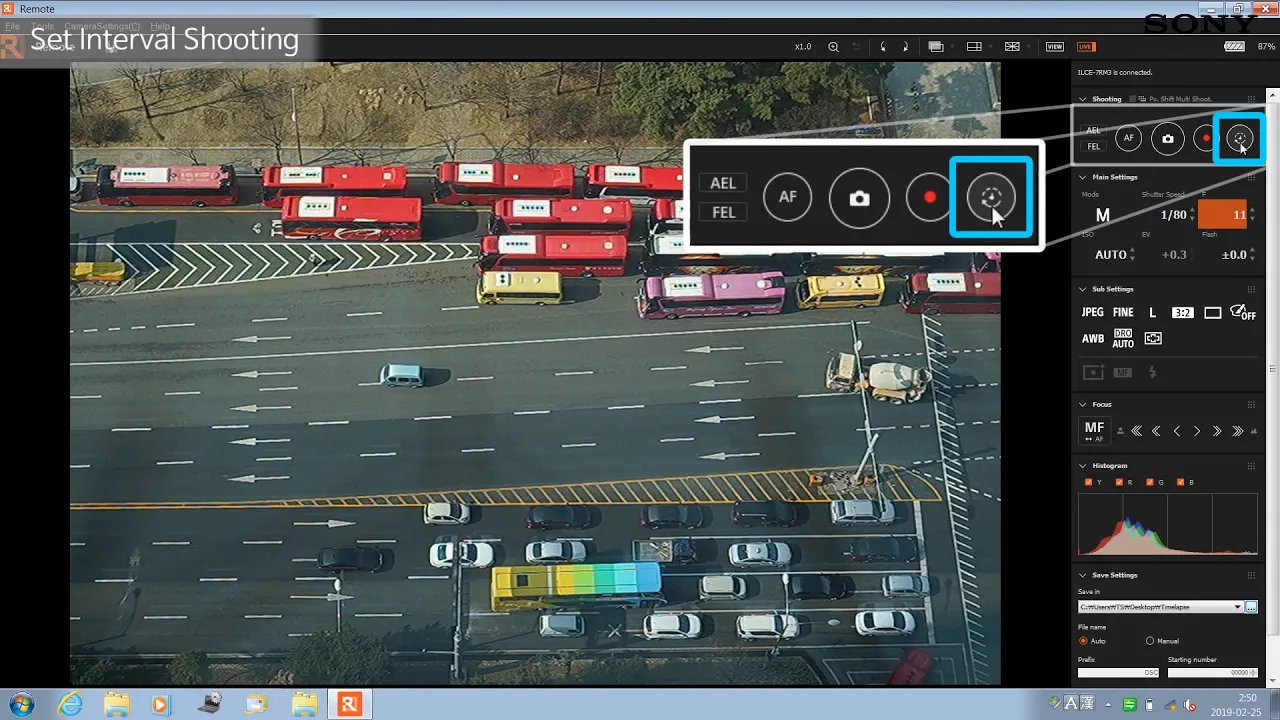This screenshot has width=1280, height=720.
Task: Click the grid line display icon
Action: point(974,47)
